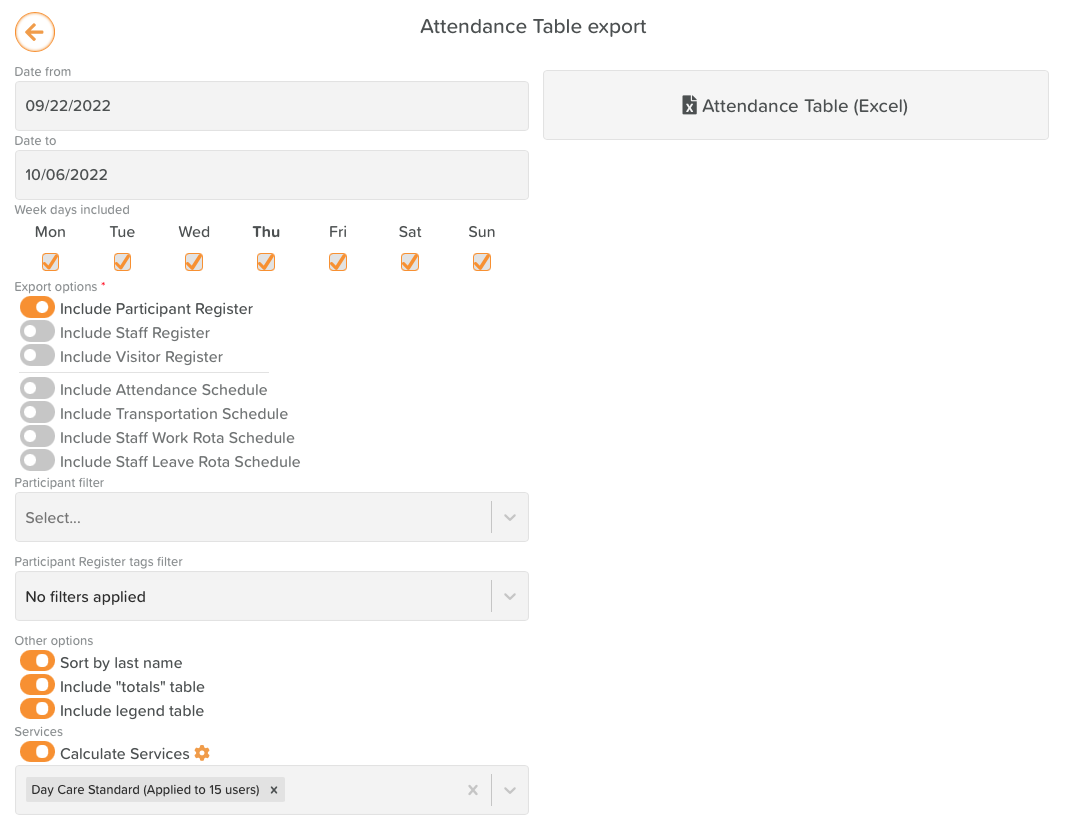Enable Include Staff Register toggle
This screenshot has height=828, width=1066.
point(37,332)
